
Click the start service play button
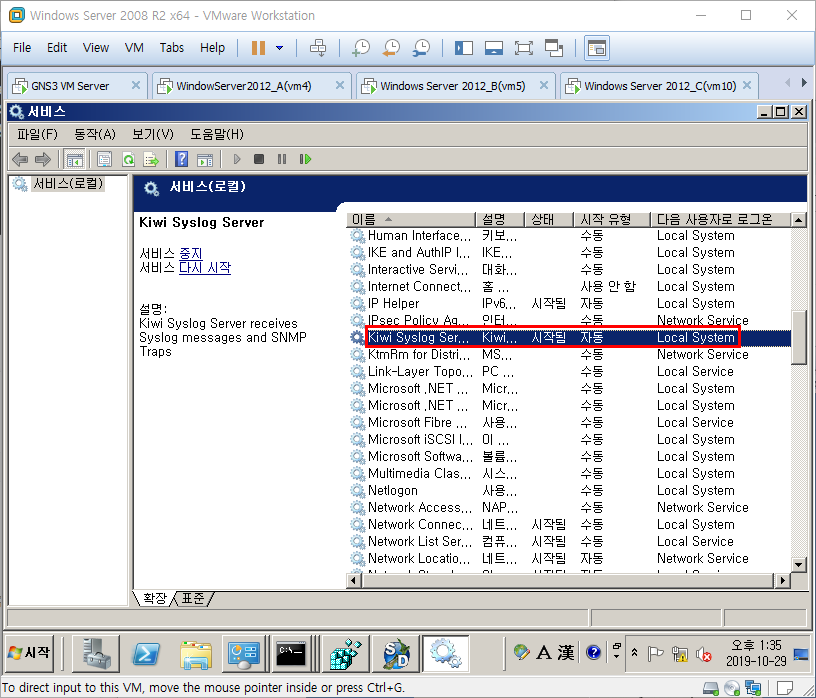click(x=237, y=159)
